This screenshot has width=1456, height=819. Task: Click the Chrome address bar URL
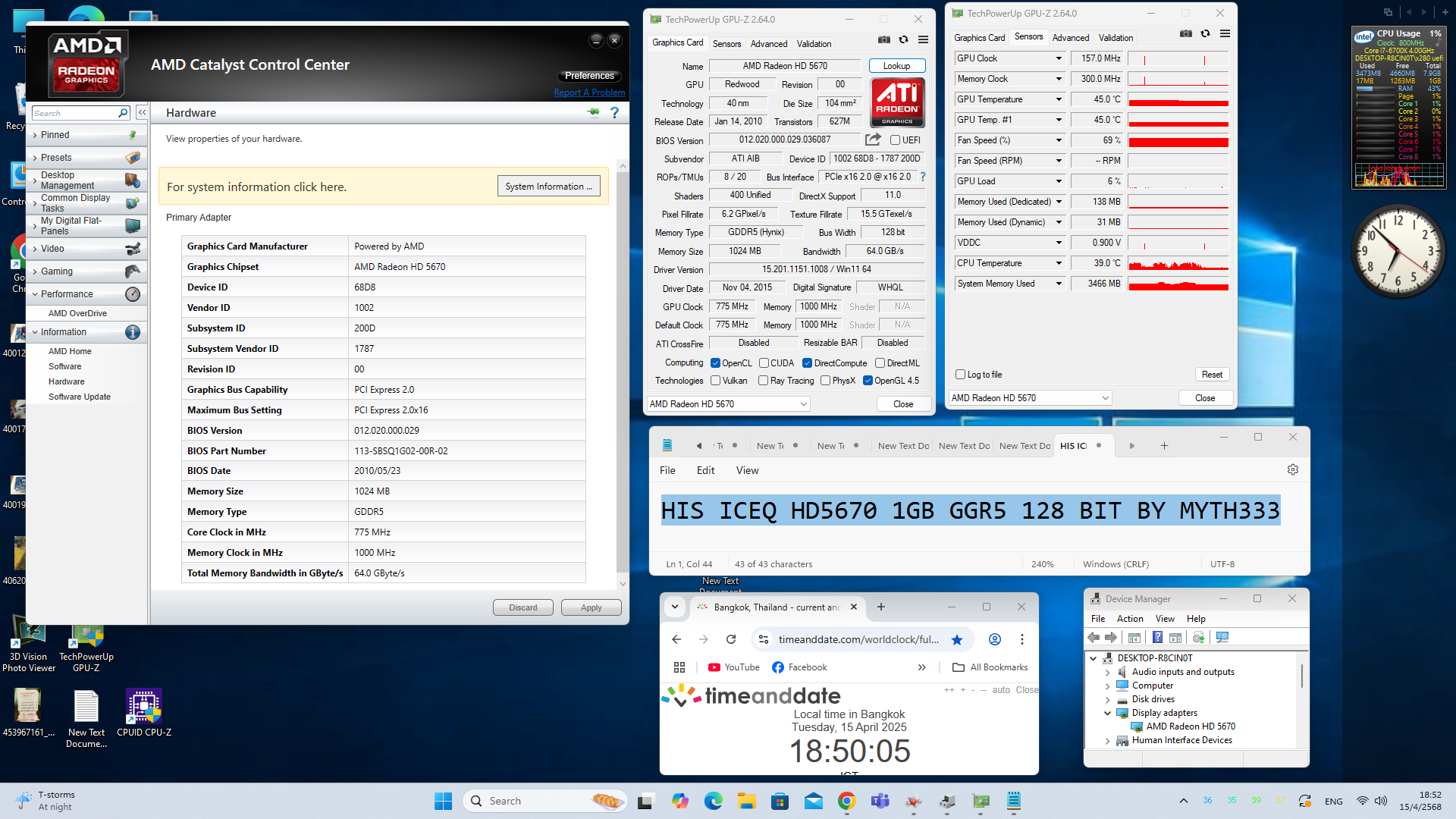[858, 639]
